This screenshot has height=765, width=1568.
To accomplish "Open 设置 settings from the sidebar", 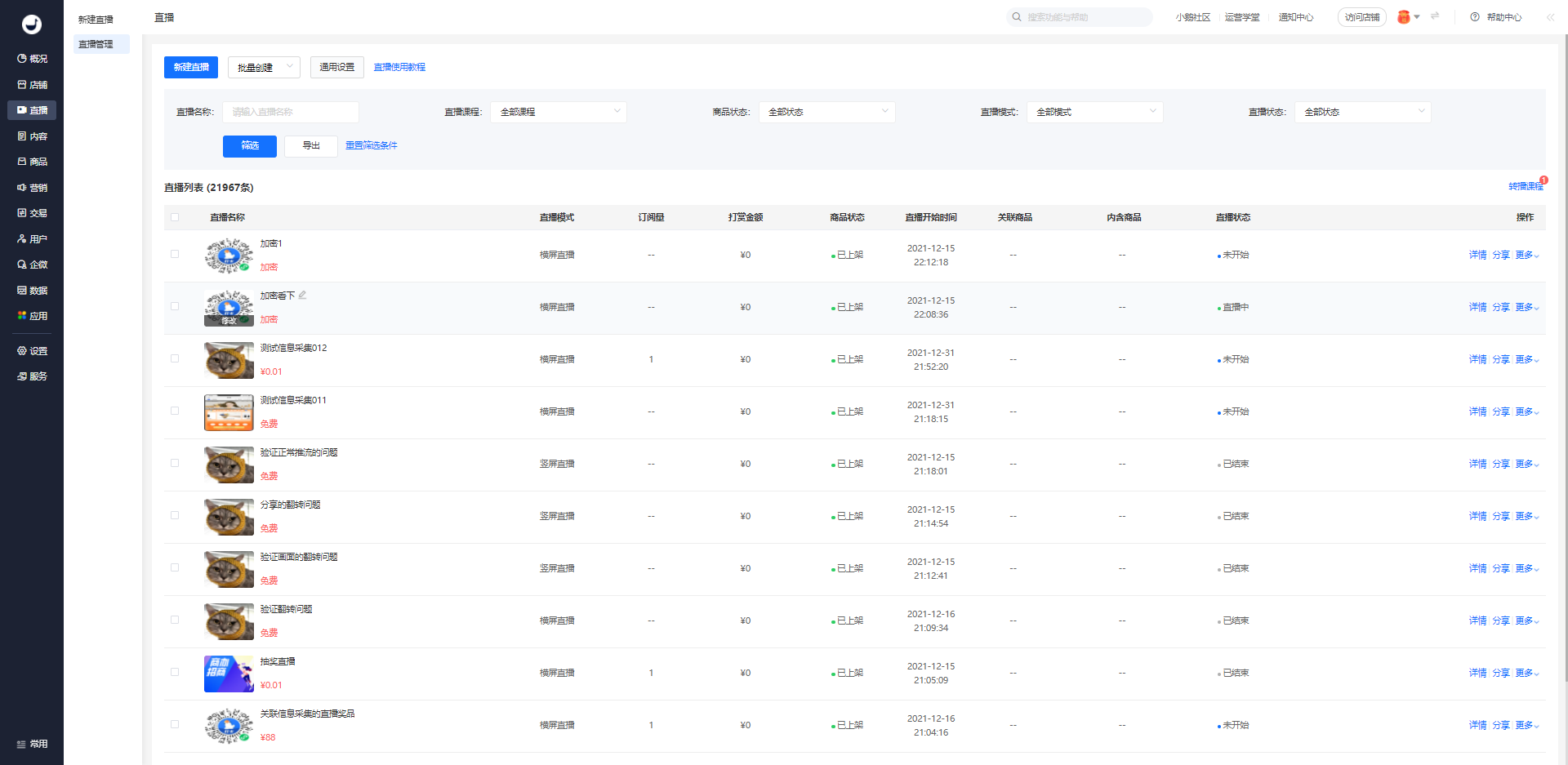I will (32, 351).
